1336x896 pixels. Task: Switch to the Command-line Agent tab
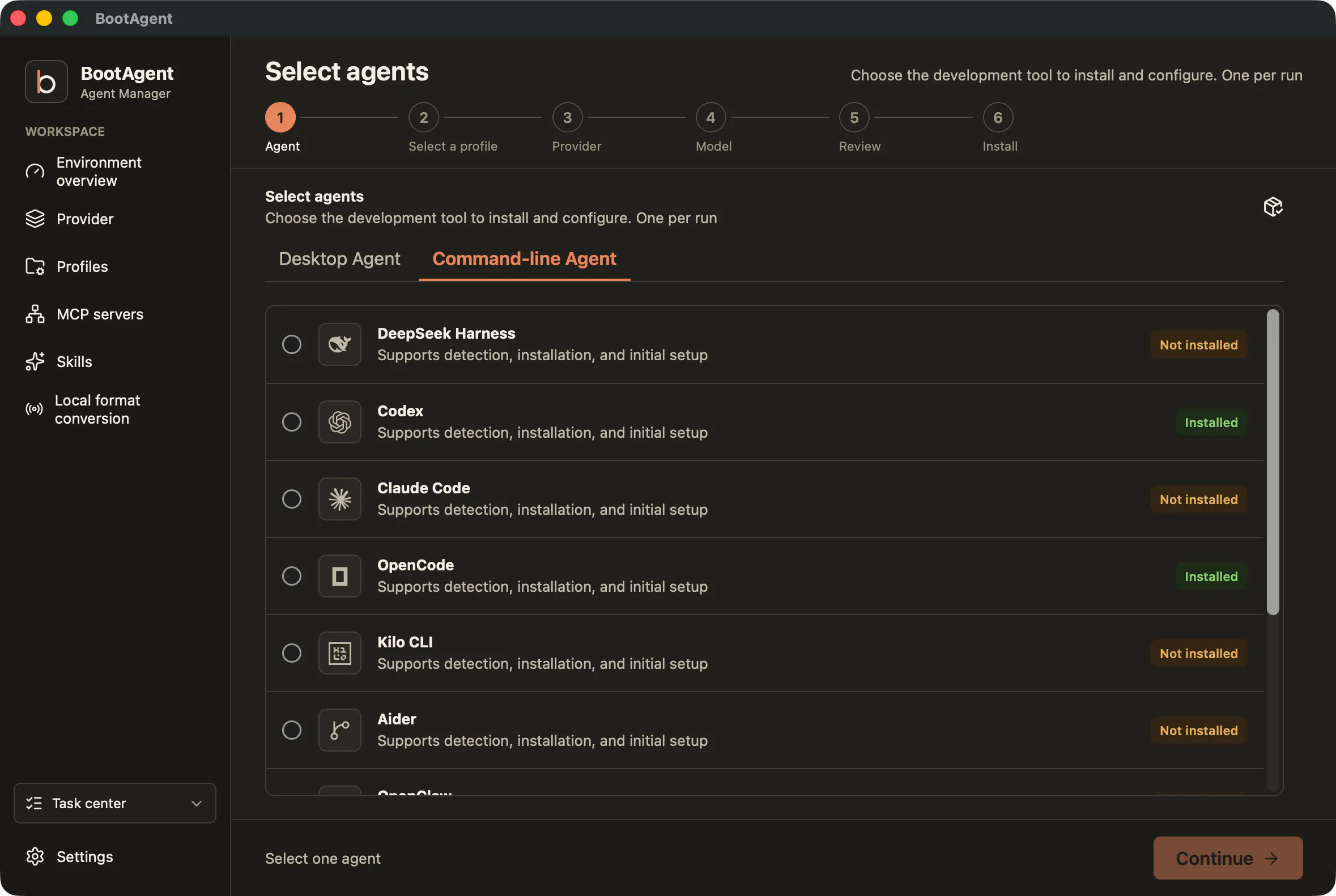pyautogui.click(x=524, y=259)
